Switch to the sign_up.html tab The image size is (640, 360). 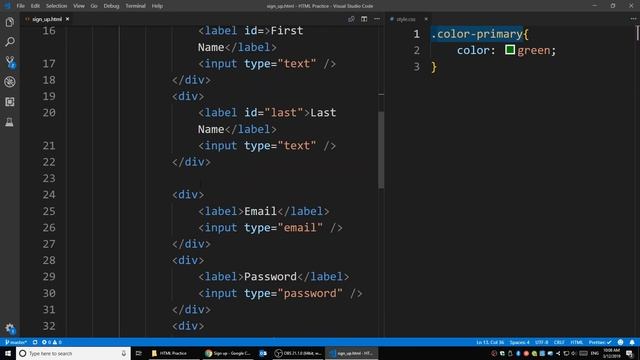click(47, 19)
